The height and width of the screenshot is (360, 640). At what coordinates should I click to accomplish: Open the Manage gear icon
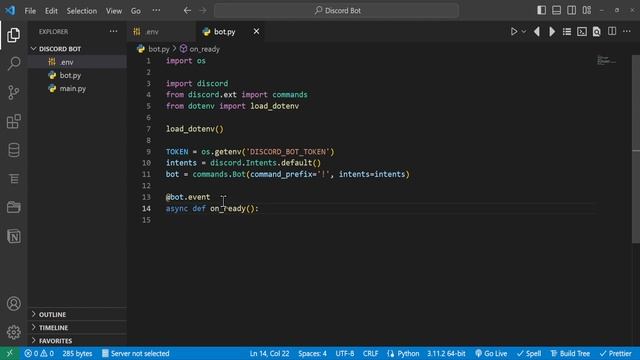pos(13,332)
